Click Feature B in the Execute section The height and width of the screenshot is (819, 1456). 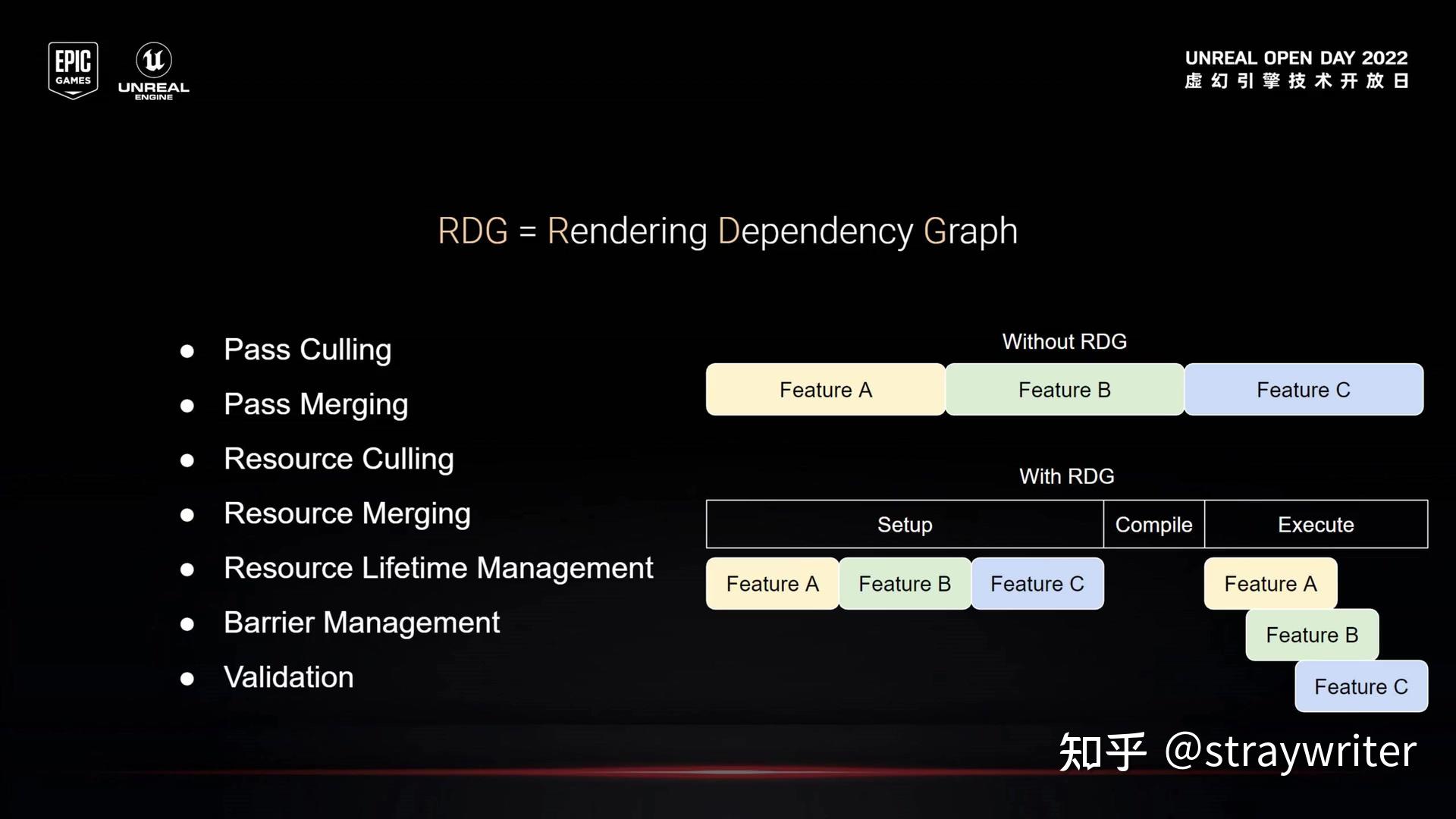1311,635
